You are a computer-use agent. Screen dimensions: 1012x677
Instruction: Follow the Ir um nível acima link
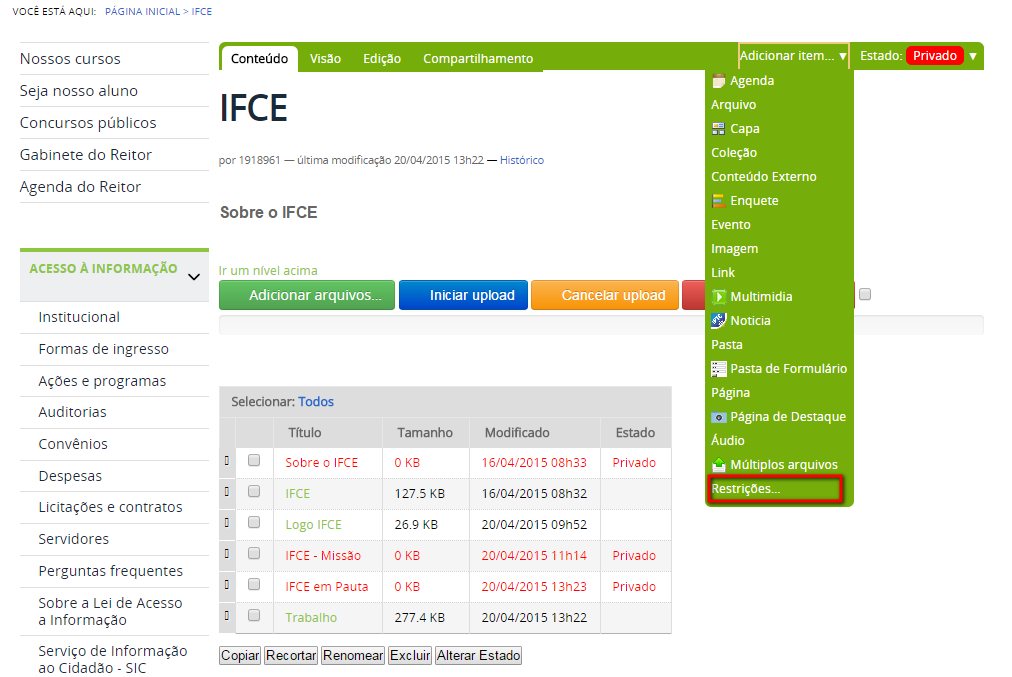coord(268,270)
